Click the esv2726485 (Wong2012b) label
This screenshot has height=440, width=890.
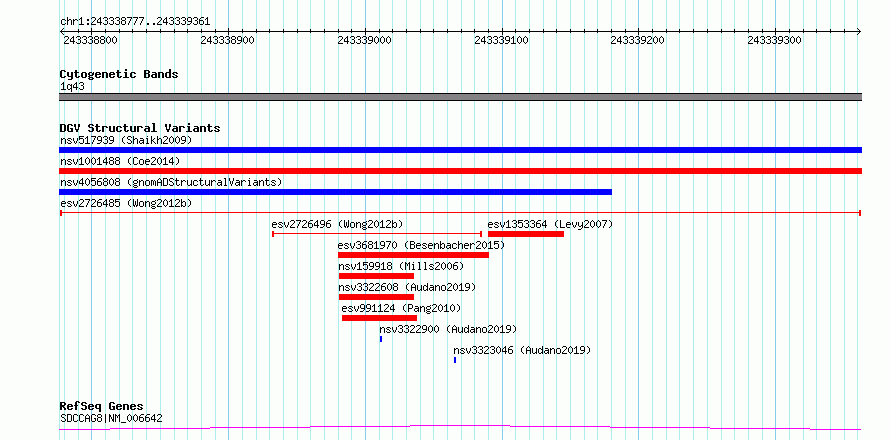[126, 203]
